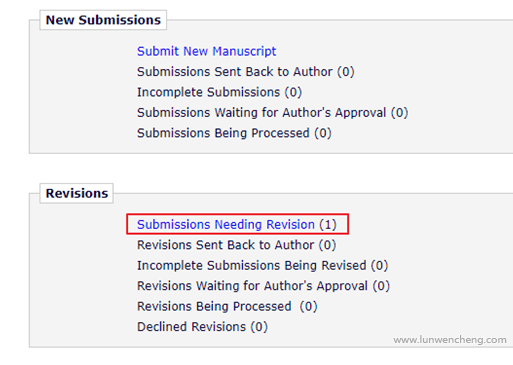The width and height of the screenshot is (513, 365).
Task: View Submissions Being Processed
Action: tap(234, 133)
